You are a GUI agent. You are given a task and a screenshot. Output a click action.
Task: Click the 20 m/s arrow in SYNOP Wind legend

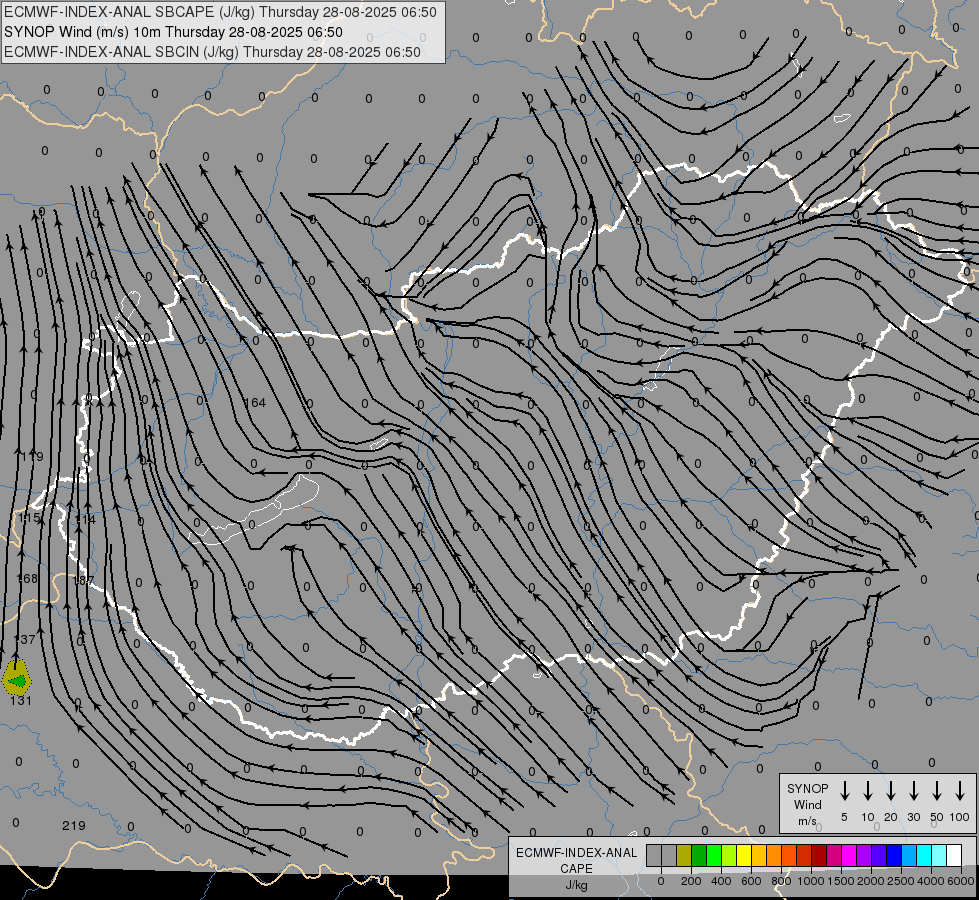pos(890,791)
